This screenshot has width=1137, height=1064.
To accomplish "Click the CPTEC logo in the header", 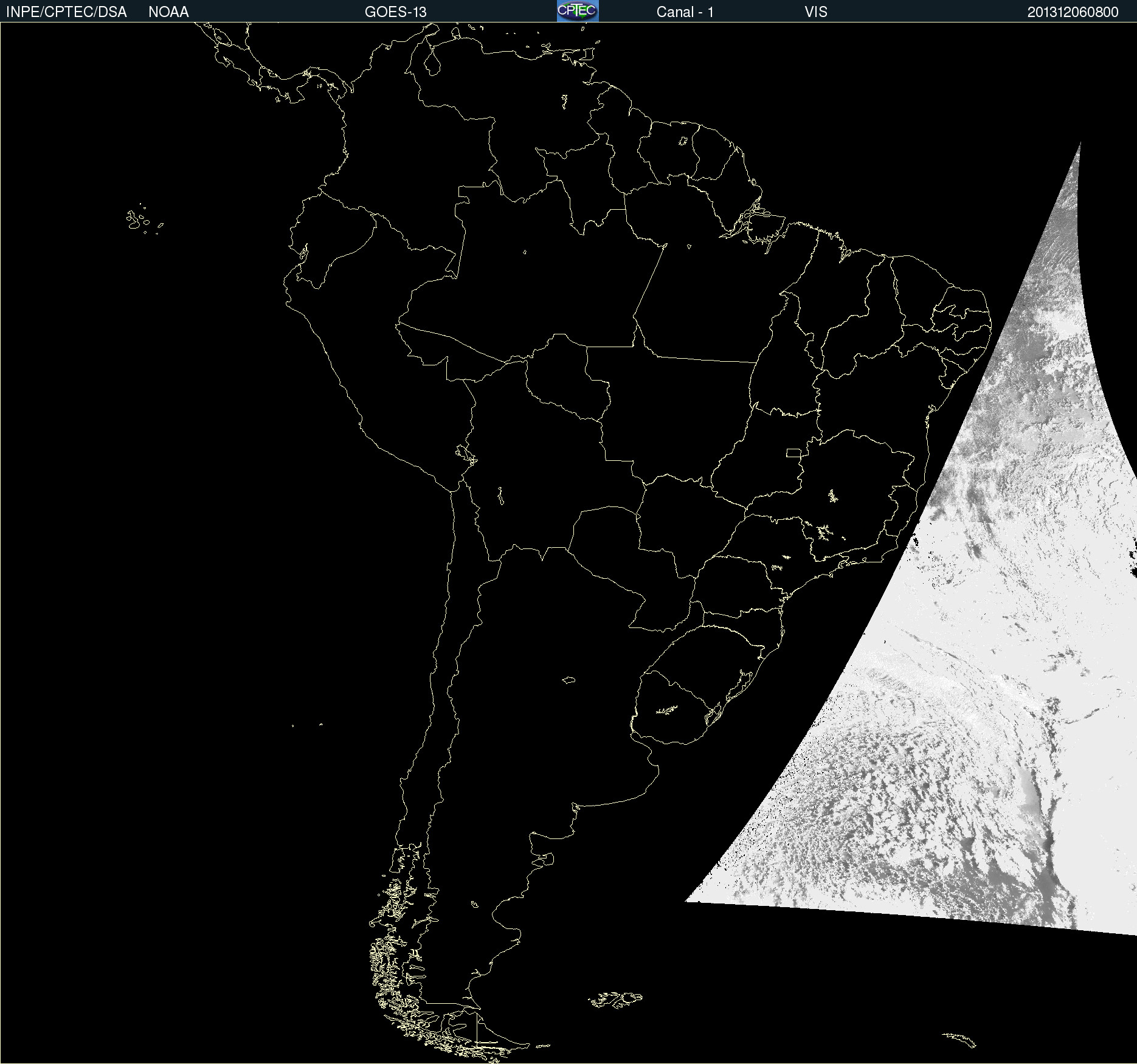I will pos(578,11).
